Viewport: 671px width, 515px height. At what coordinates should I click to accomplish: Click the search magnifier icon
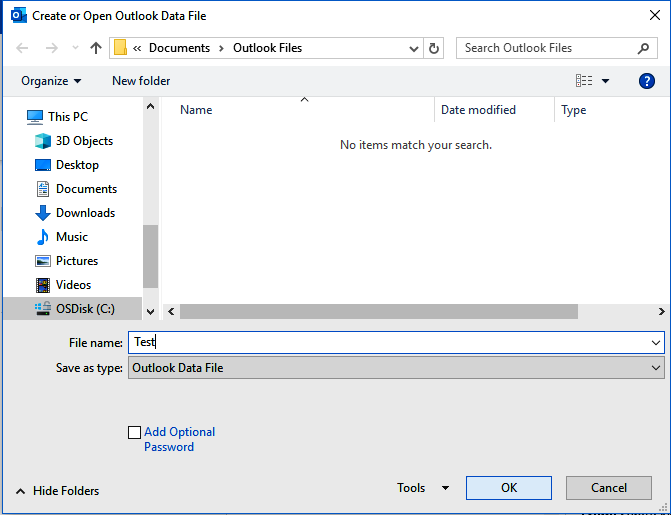(x=643, y=48)
